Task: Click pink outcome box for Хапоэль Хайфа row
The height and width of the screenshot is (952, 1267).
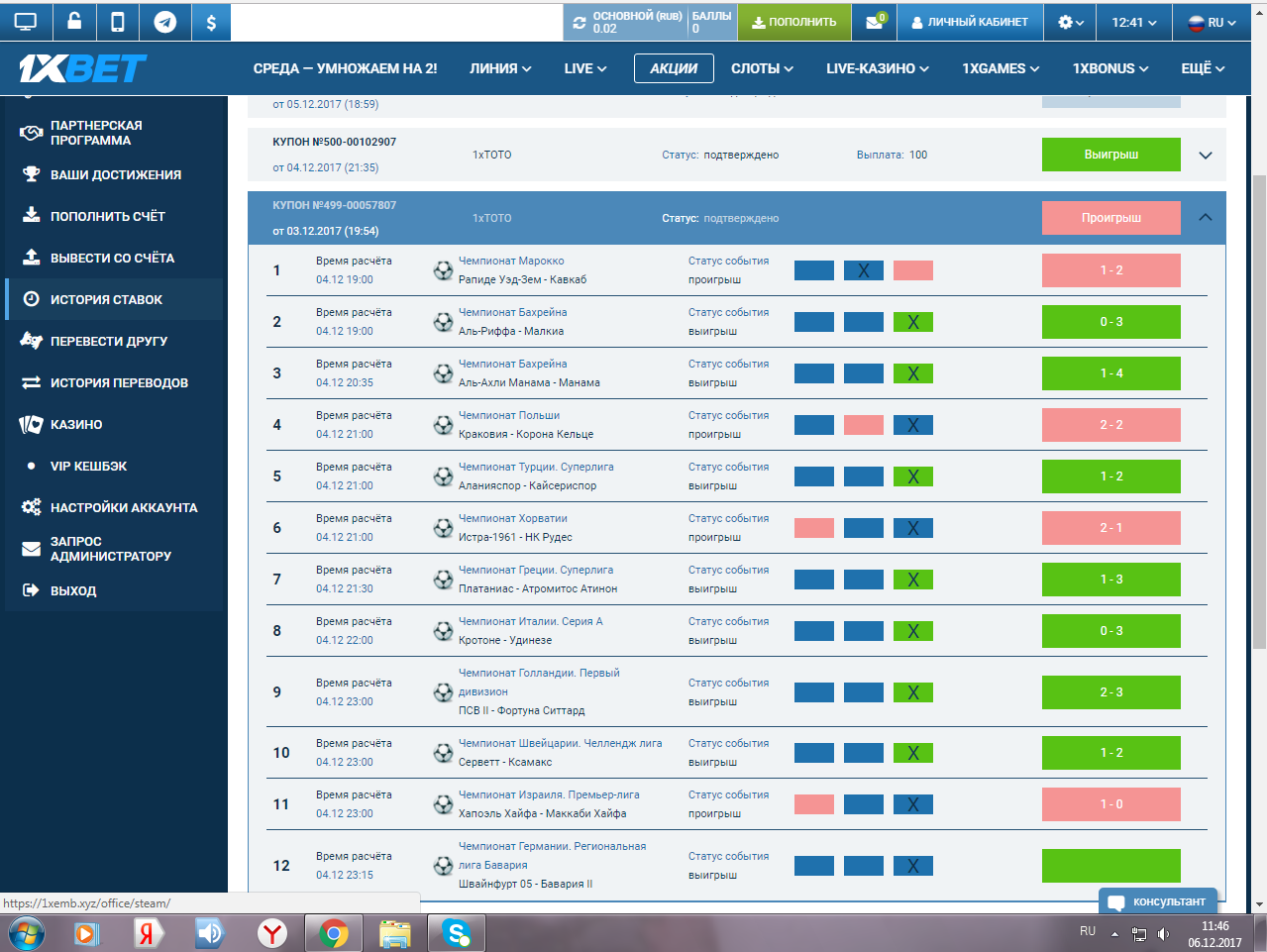Action: [x=814, y=804]
